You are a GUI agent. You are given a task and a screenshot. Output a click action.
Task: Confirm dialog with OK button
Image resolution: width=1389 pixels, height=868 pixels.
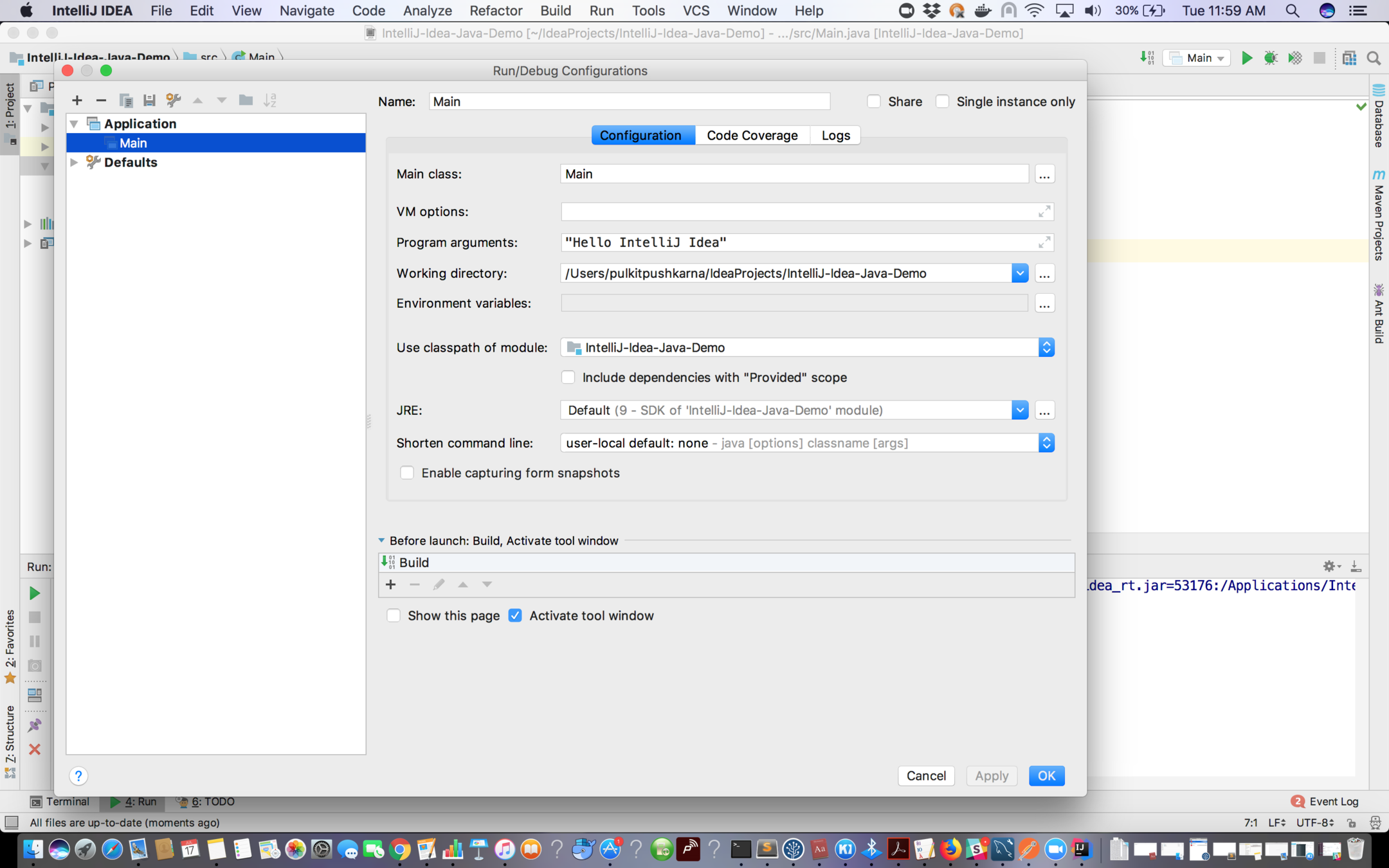[1046, 776]
